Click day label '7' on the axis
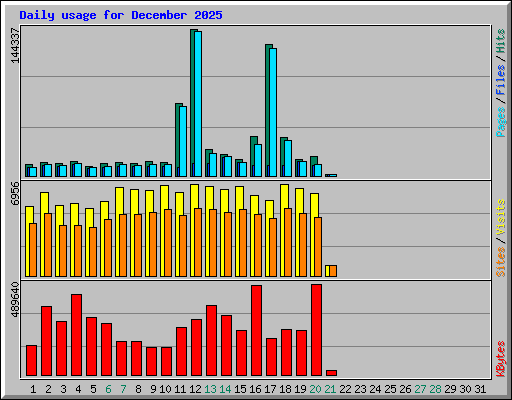Viewport: 512px width, 400px height. coord(123,389)
